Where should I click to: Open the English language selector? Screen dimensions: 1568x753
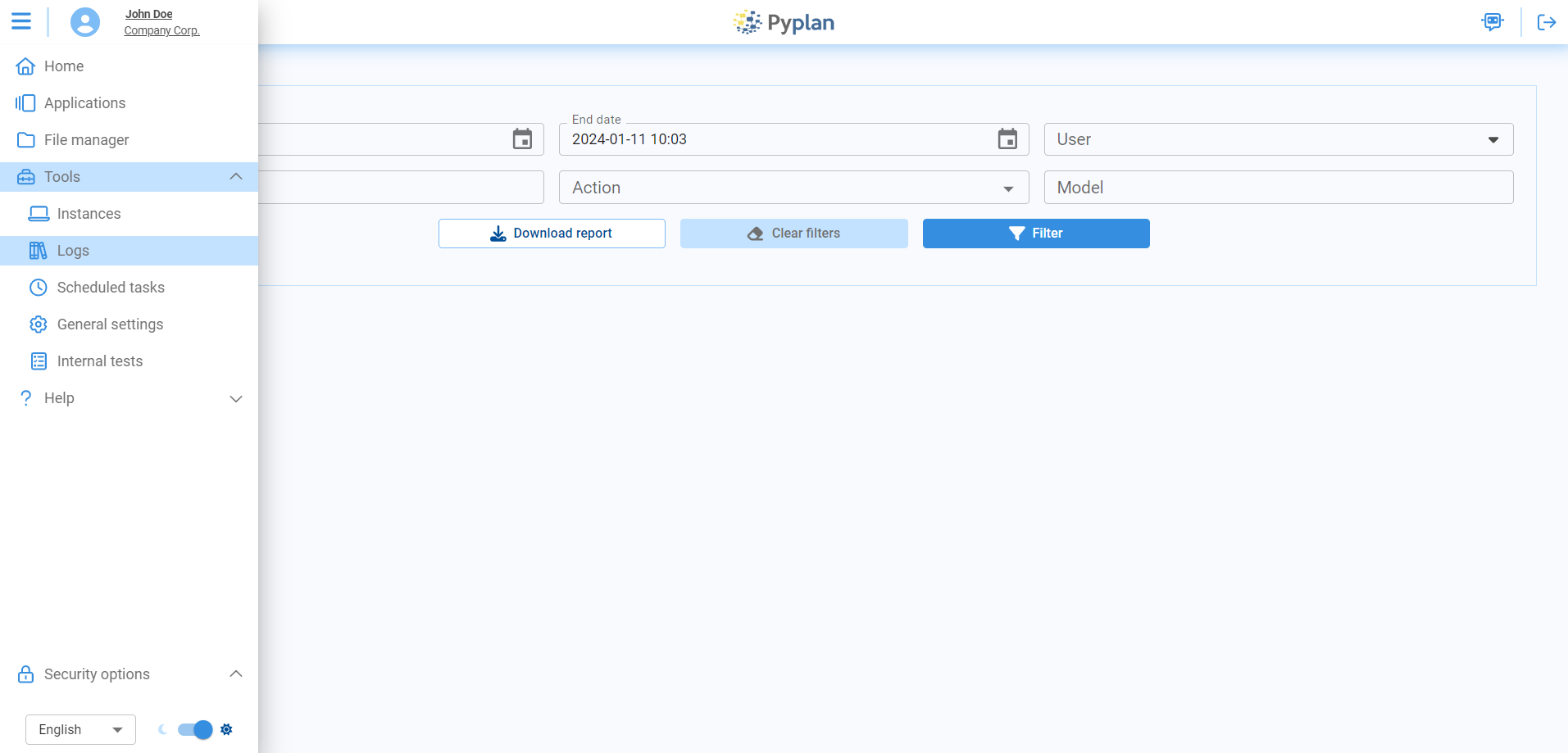80,729
